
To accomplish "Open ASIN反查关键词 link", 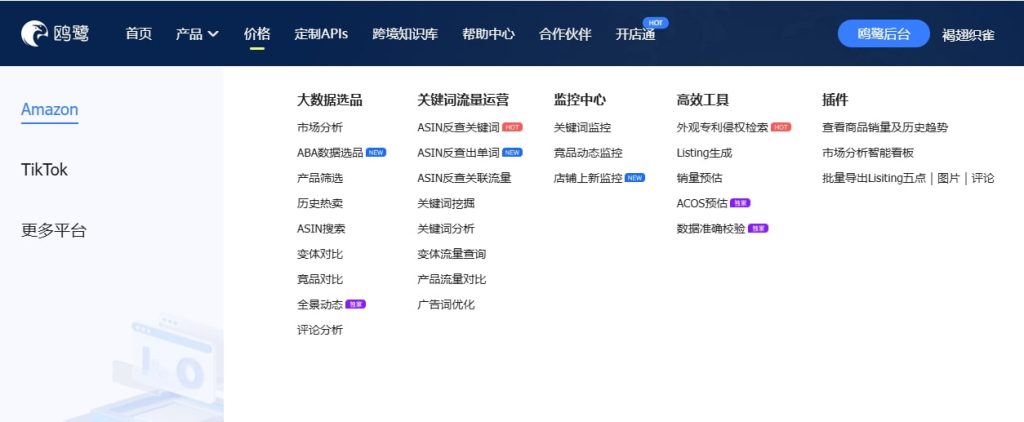I will click(x=458, y=127).
